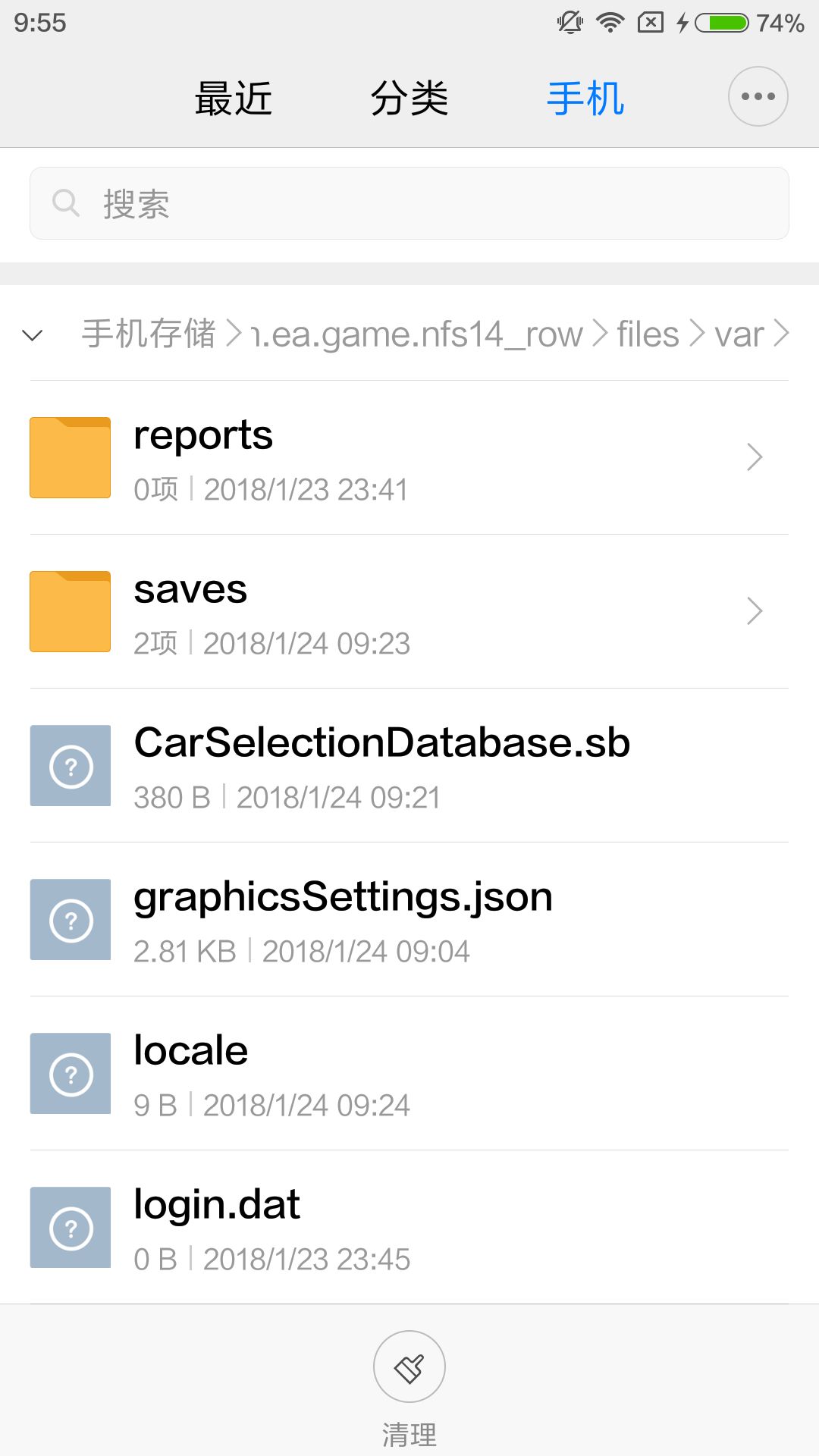This screenshot has height=1456, width=819.
Task: Expand the saves folder arrow
Action: coord(754,611)
